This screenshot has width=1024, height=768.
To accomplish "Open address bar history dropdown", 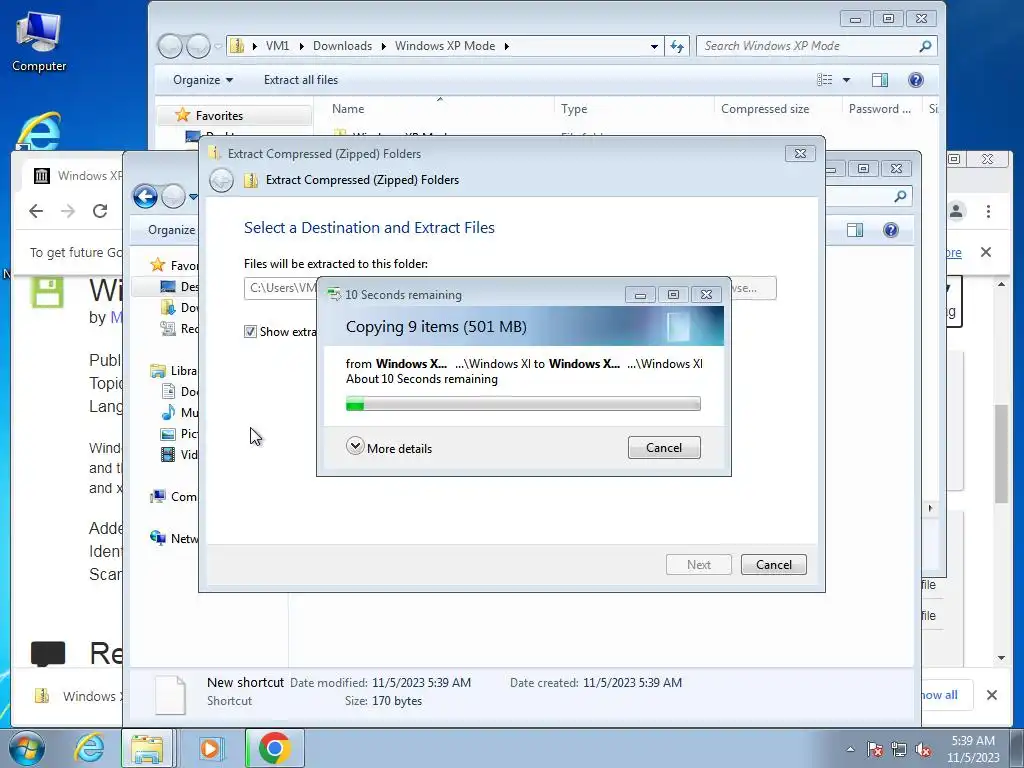I will click(654, 46).
